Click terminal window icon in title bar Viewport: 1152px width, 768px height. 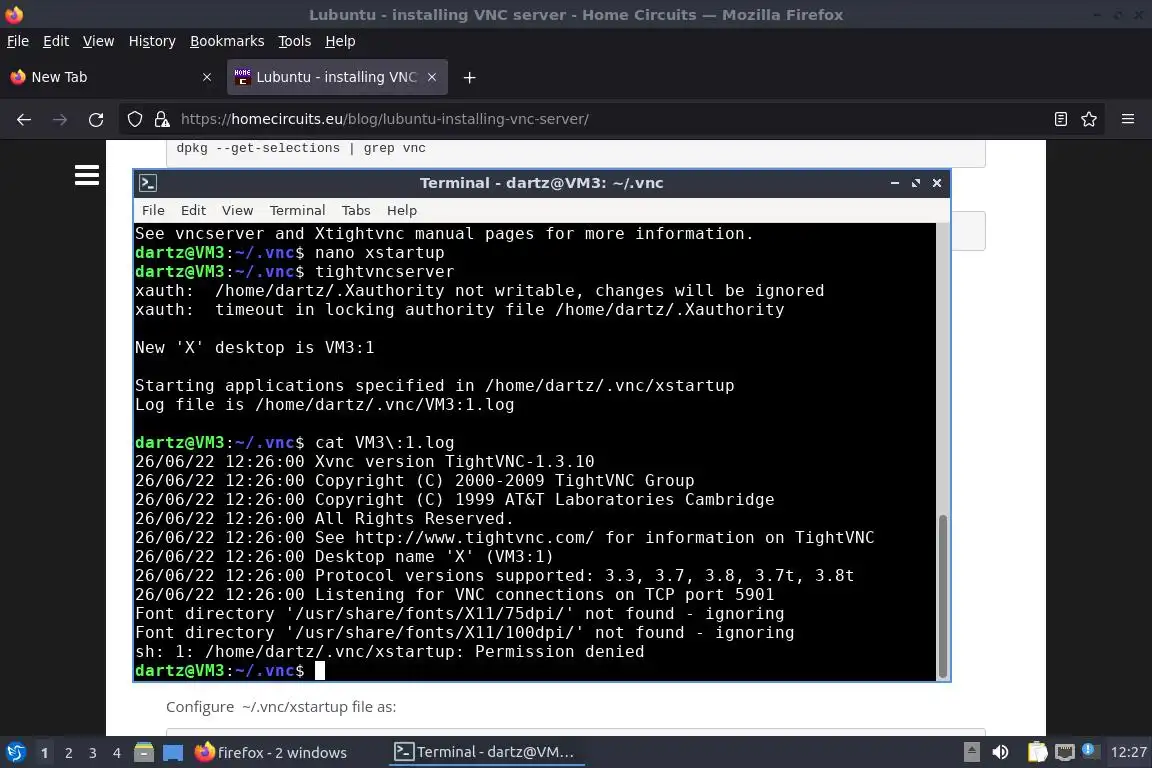coord(148,183)
